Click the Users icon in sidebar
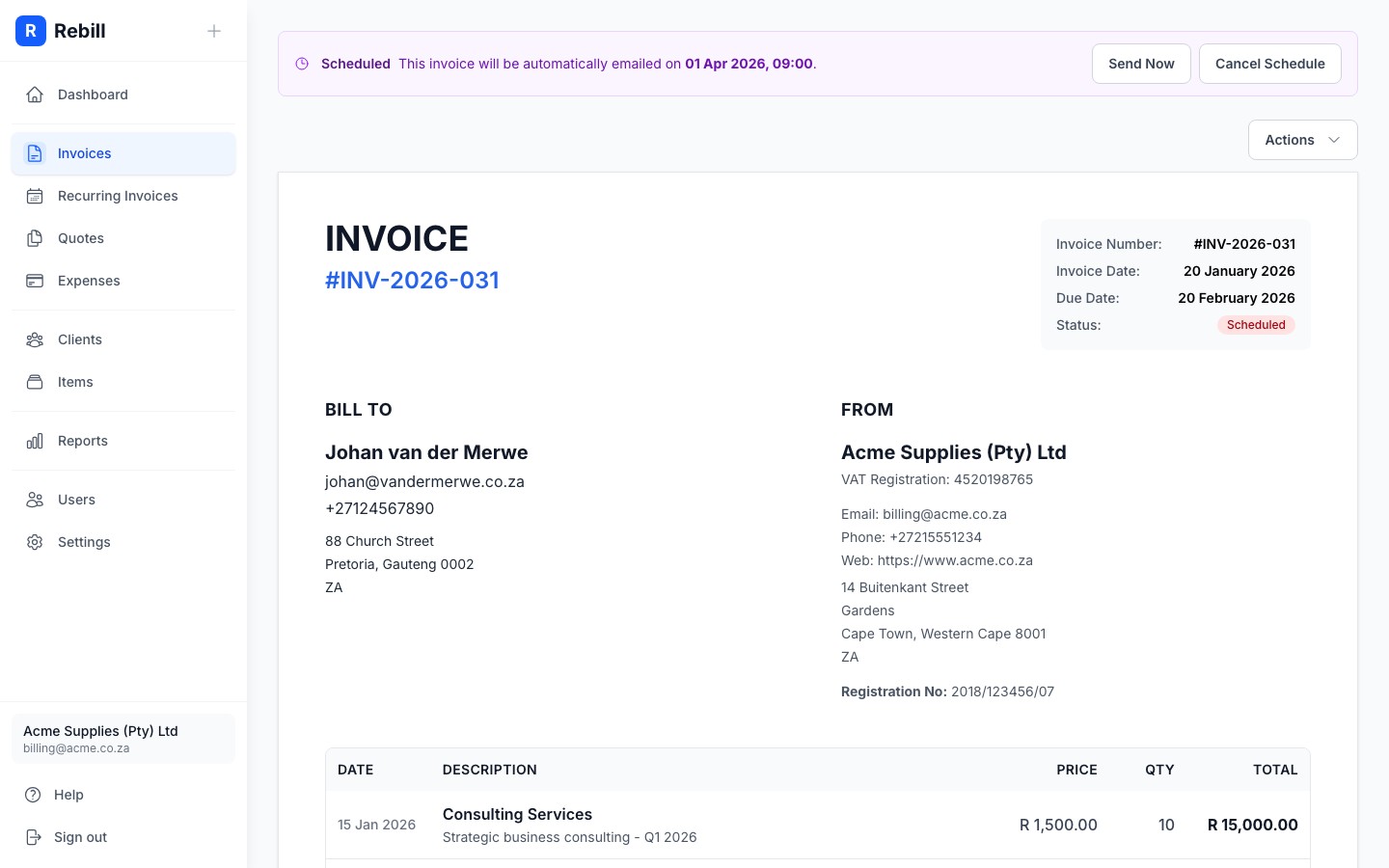Screen dimensions: 1389x868 tap(35, 500)
